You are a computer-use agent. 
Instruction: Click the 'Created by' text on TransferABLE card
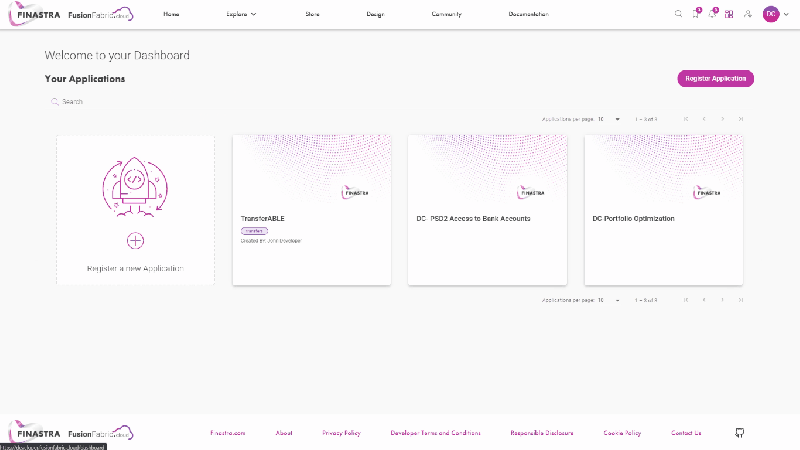(271, 241)
